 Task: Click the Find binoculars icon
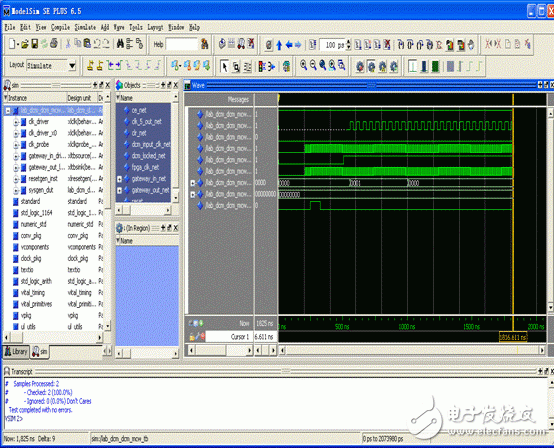coord(120,44)
